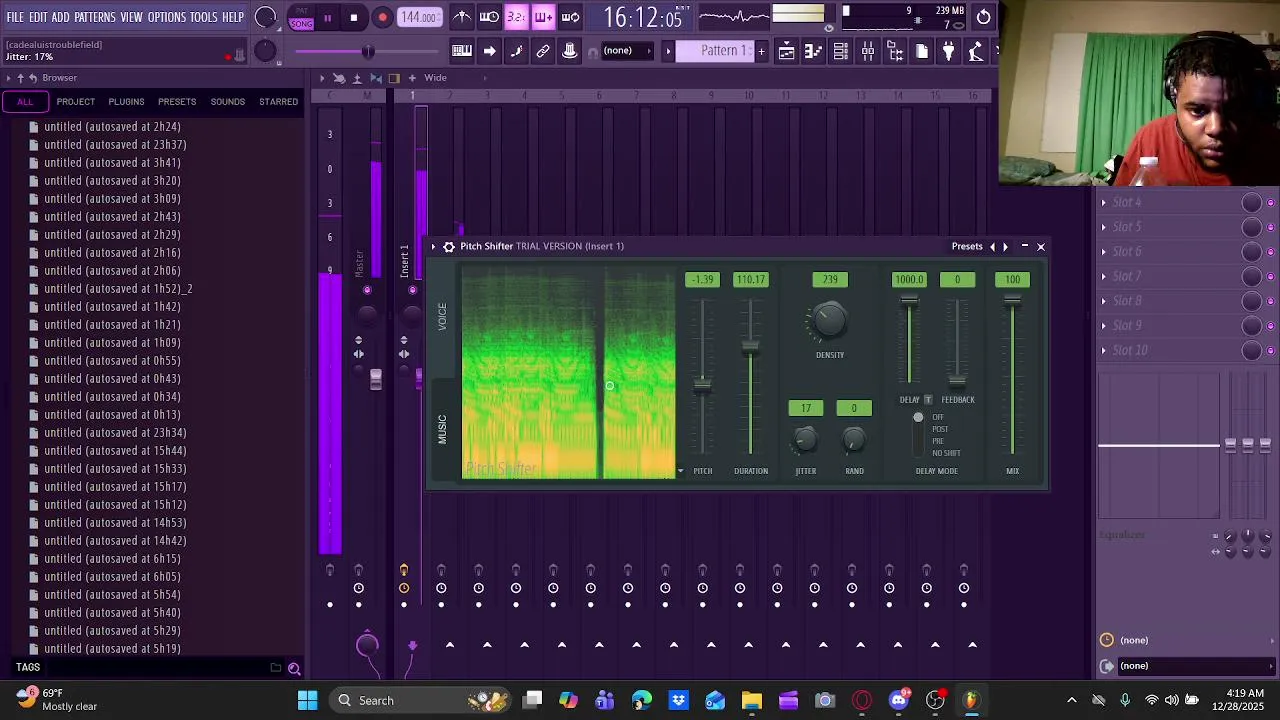Click the DURATION slider handle
This screenshot has height=720, width=1280.
[x=750, y=347]
